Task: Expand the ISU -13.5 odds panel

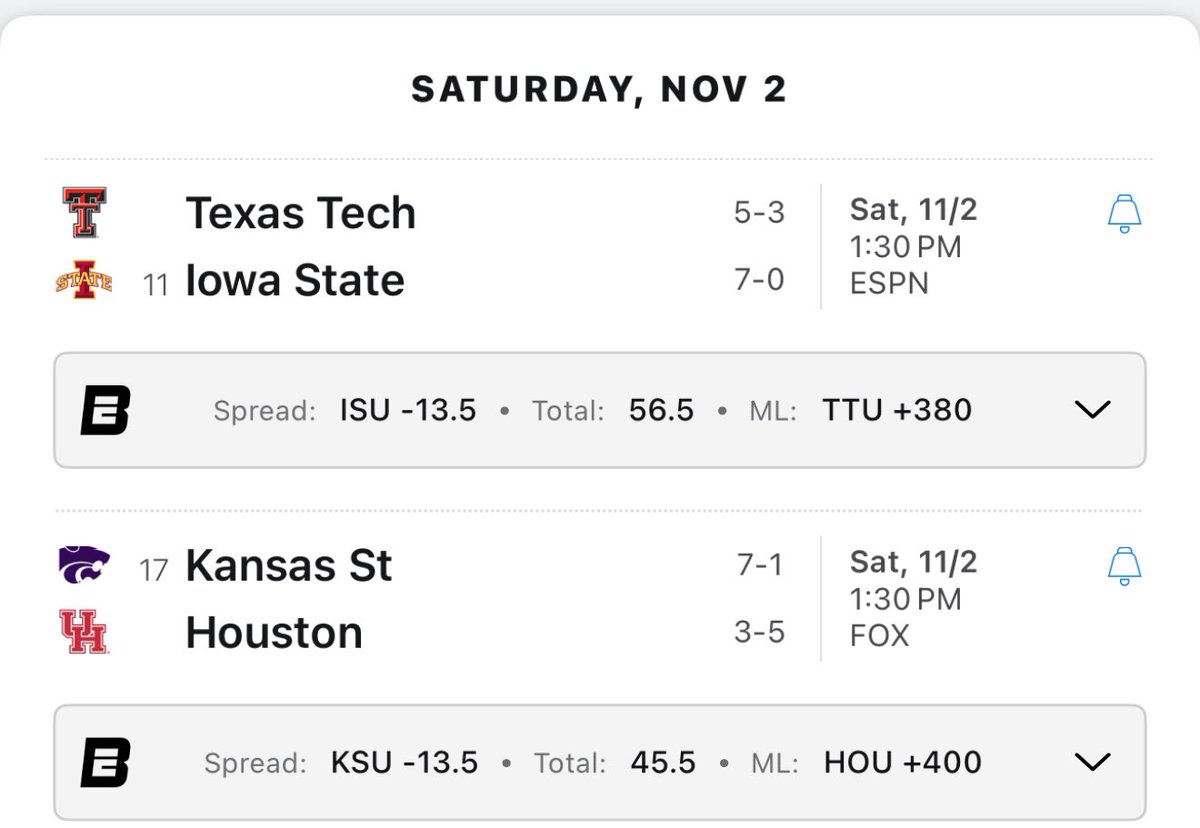Action: click(1092, 410)
